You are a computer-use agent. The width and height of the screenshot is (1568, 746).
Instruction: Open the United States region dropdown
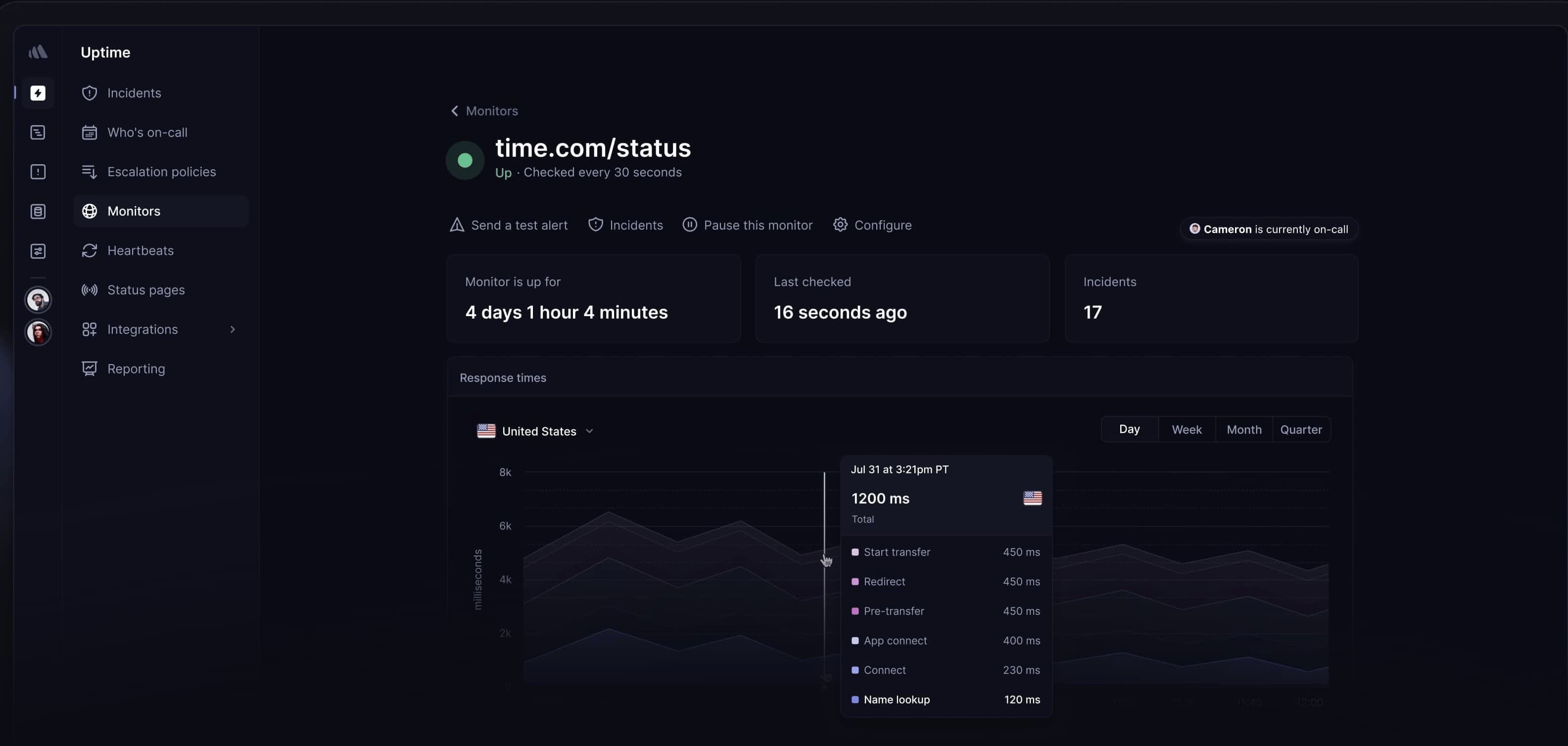coord(536,431)
